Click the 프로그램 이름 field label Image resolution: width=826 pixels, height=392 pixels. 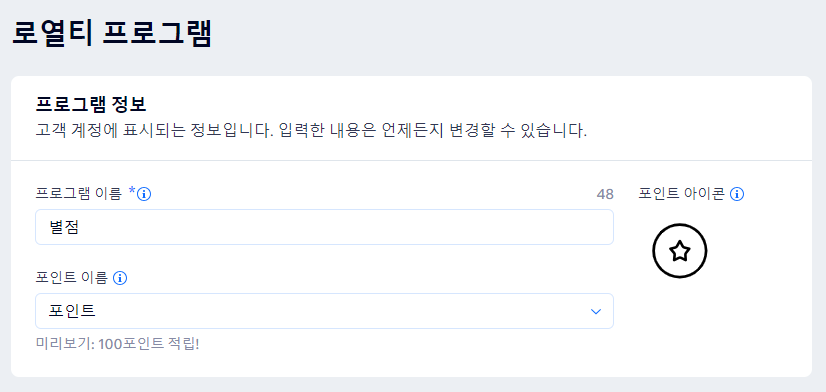78,194
